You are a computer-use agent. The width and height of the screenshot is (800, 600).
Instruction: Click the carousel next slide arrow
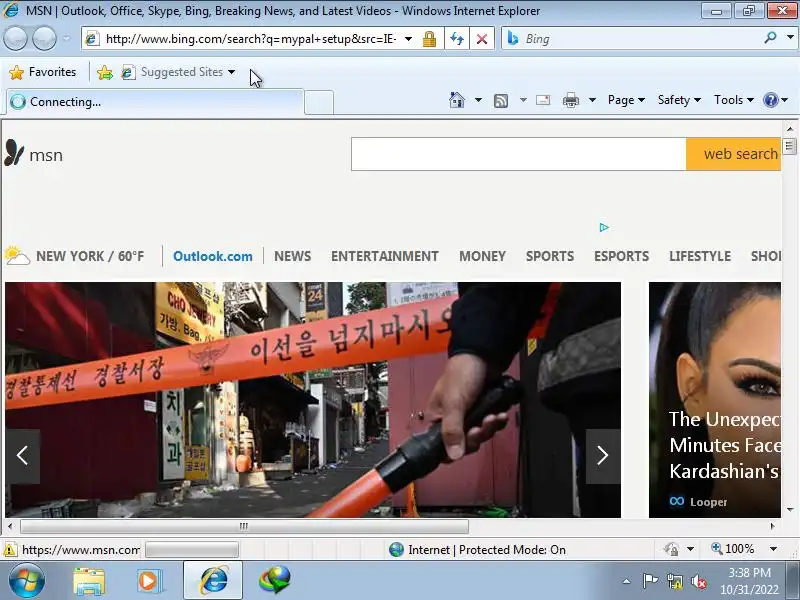click(603, 456)
